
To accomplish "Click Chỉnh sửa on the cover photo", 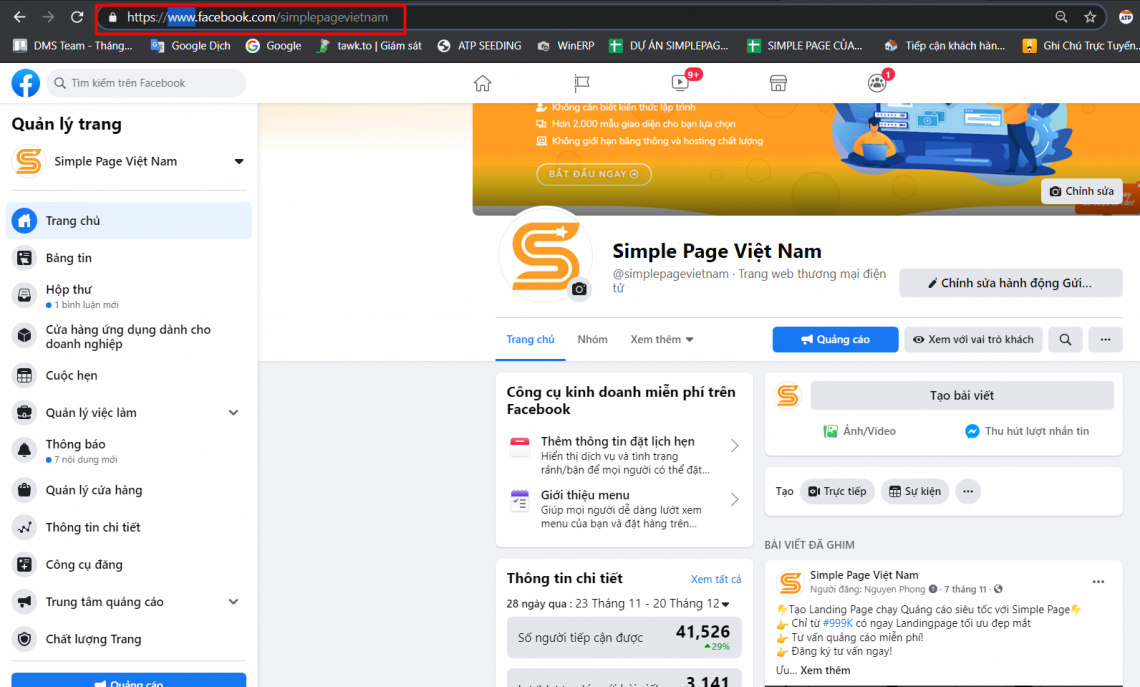I will (x=1082, y=191).
